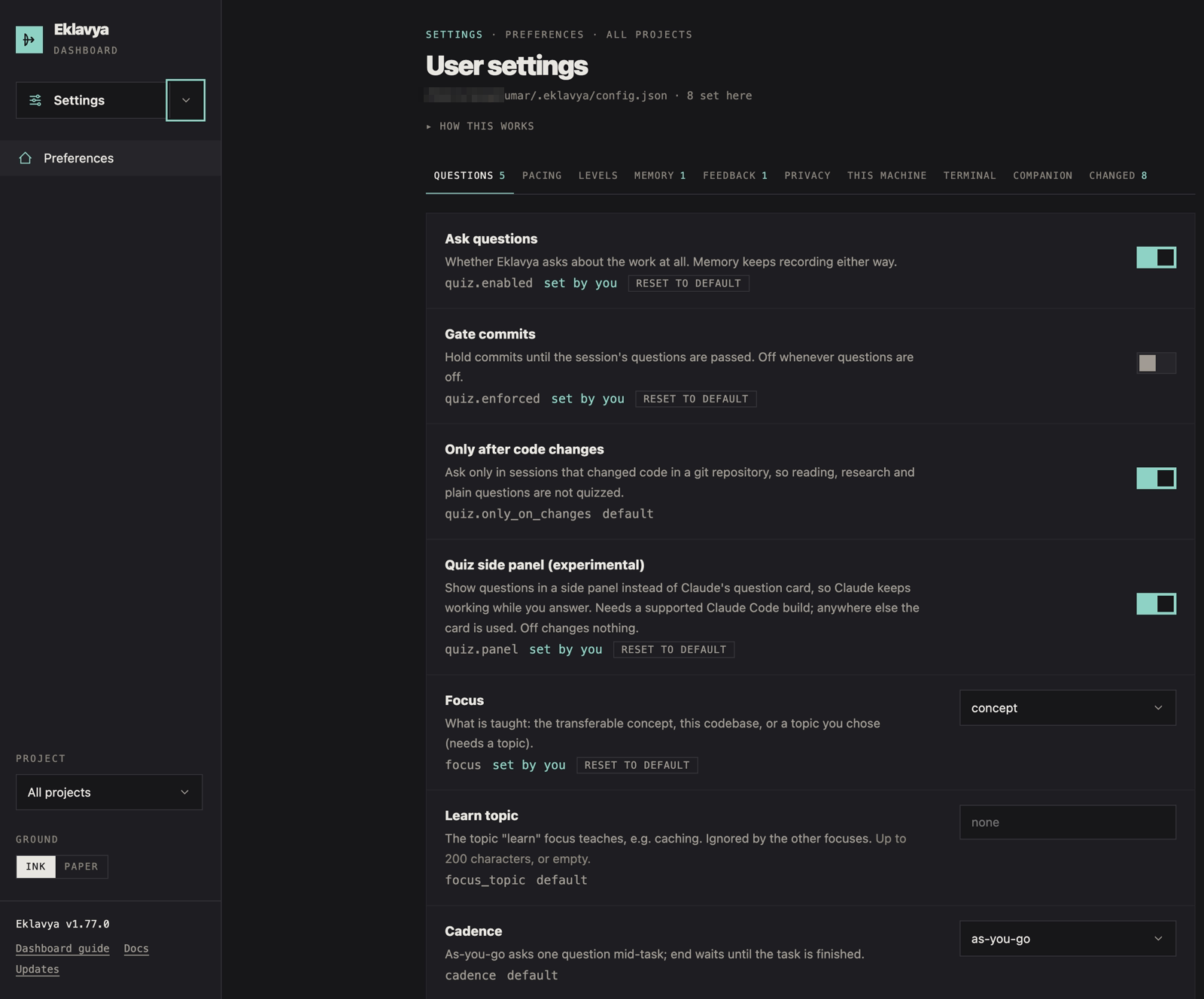Click the Learn topic input field

(x=1067, y=822)
